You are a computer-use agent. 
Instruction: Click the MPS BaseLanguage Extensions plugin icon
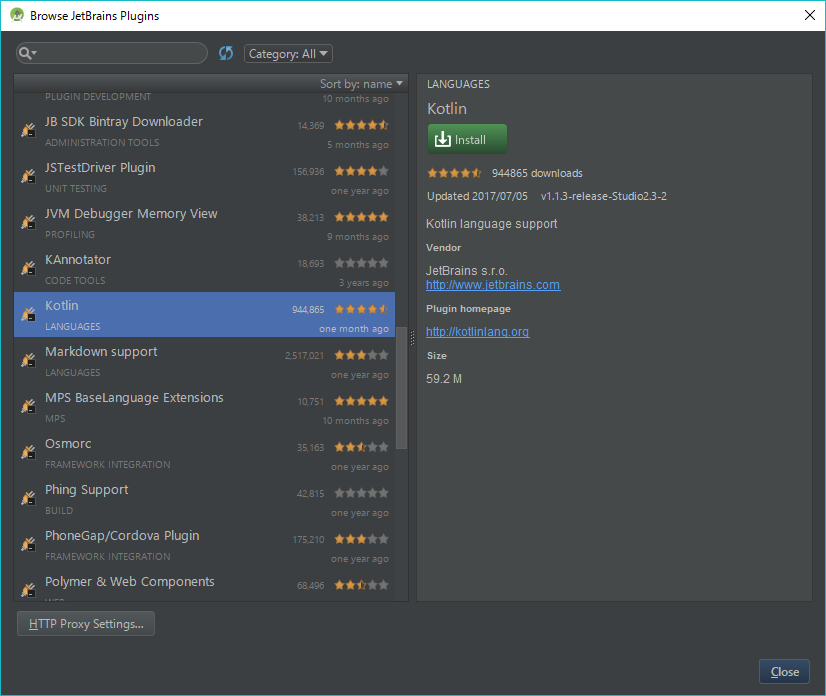click(28, 406)
